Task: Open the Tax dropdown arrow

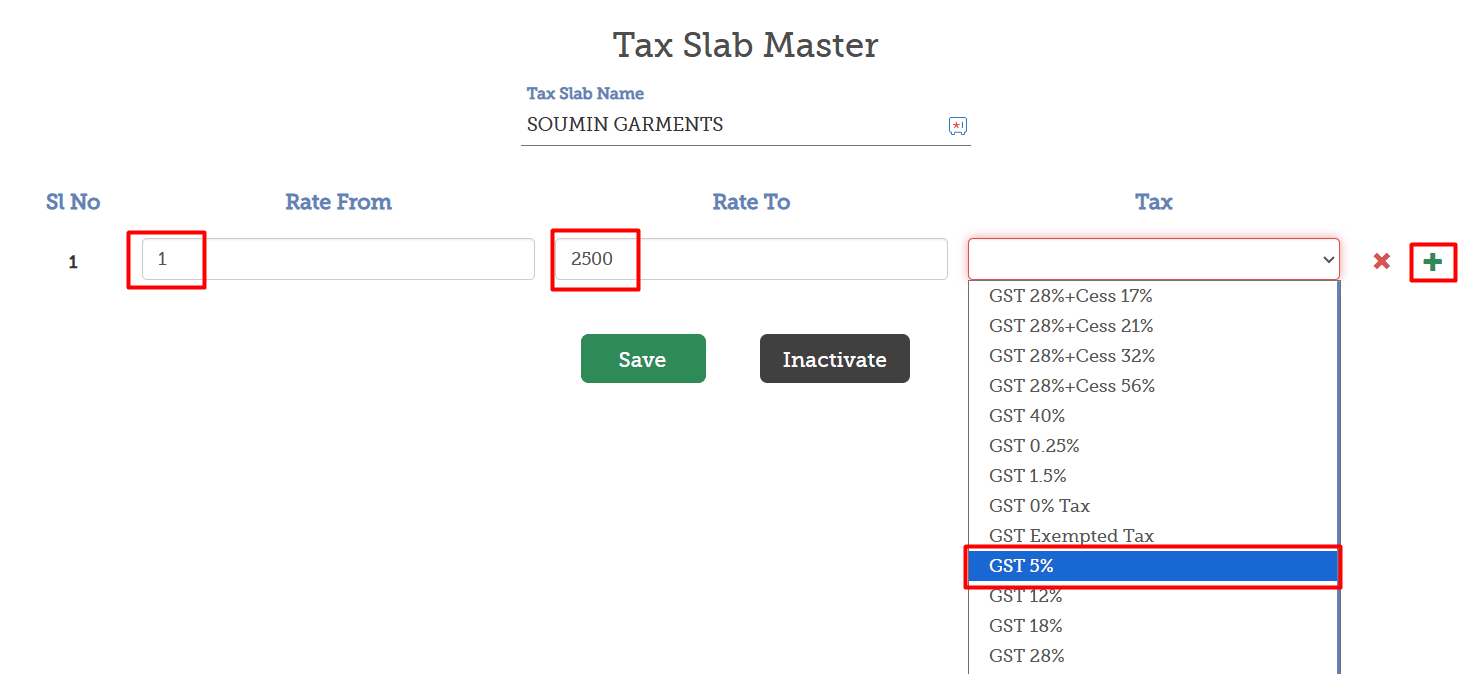Action: coord(1328,260)
